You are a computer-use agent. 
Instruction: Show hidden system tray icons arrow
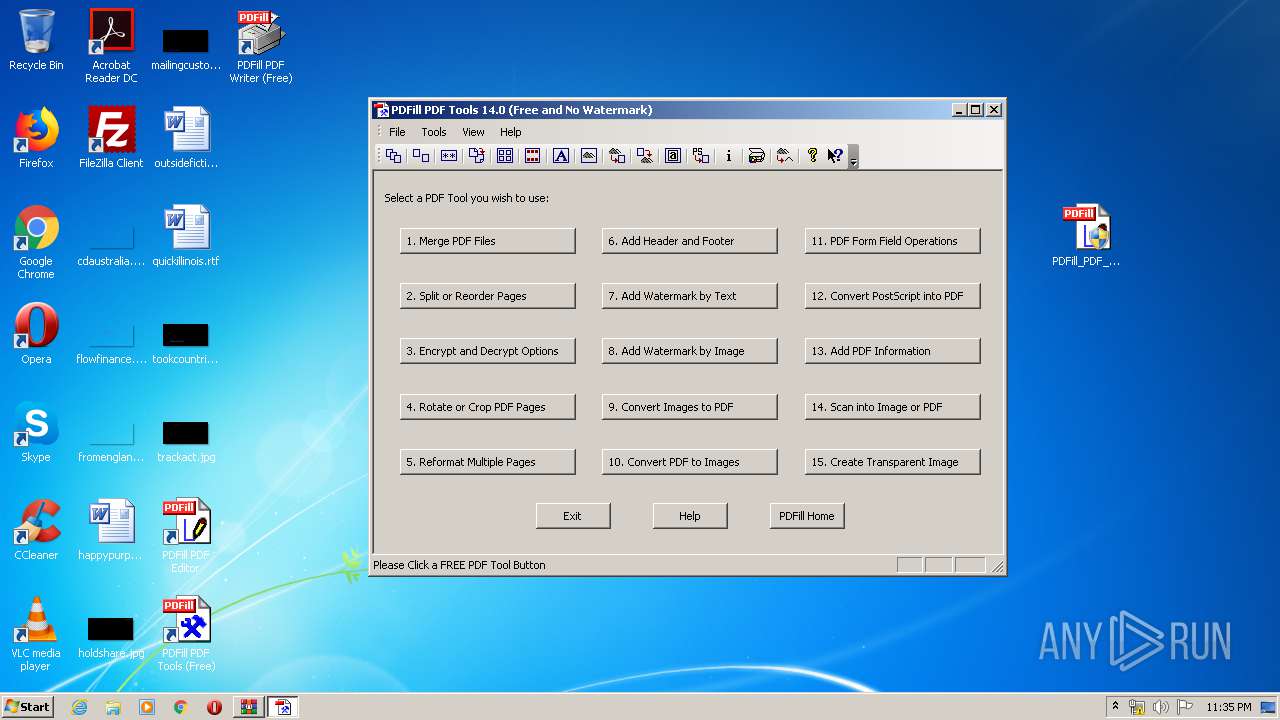[x=1115, y=707]
